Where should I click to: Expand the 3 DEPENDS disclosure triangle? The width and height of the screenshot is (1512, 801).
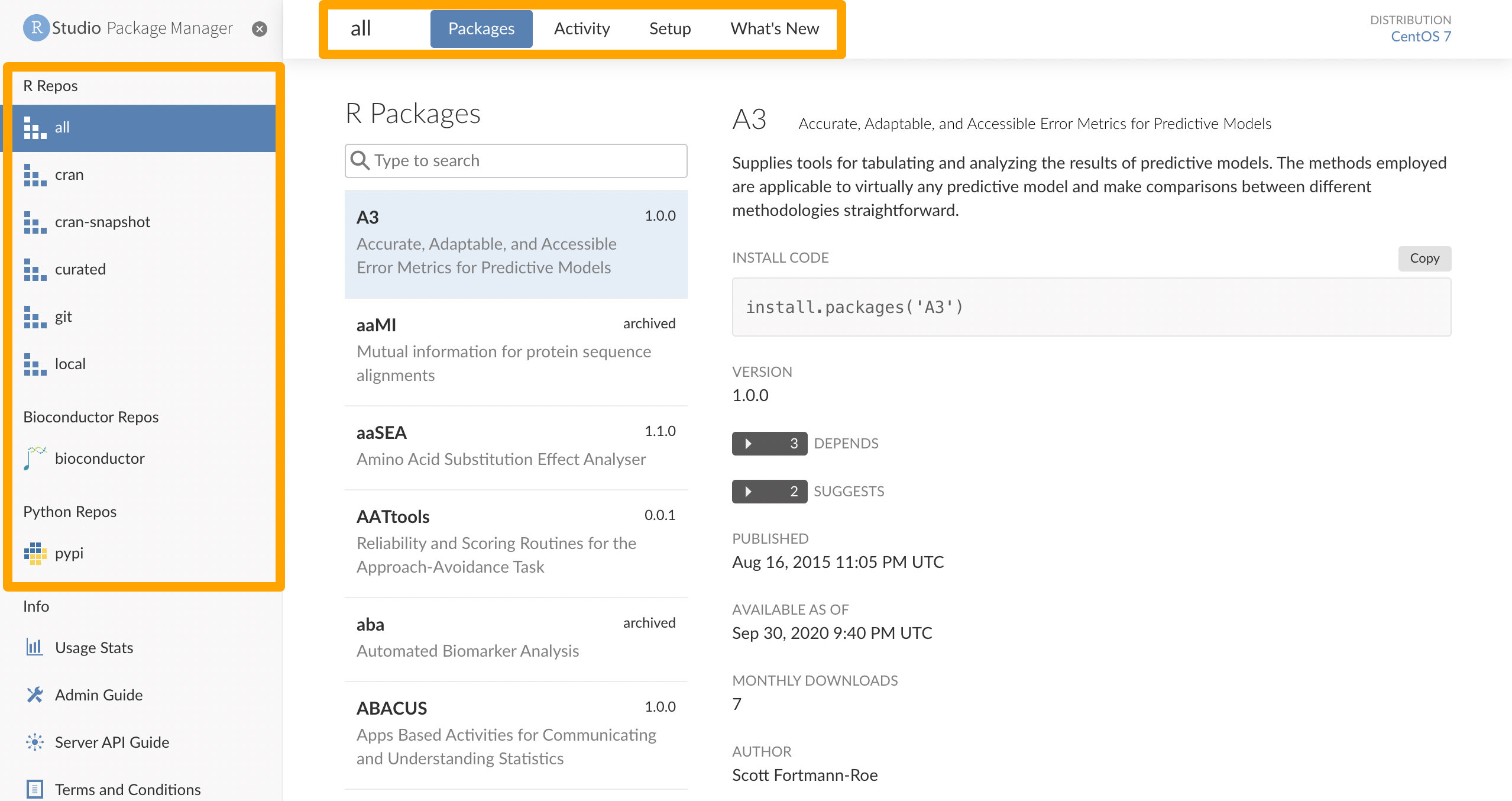click(749, 444)
